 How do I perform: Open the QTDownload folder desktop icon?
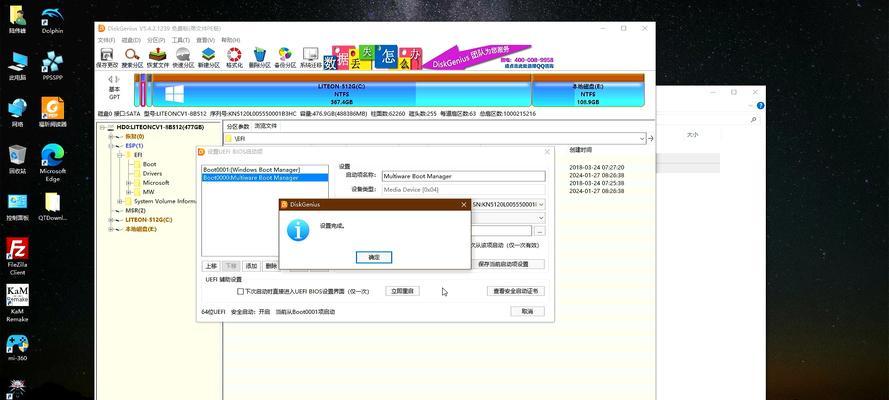coord(52,206)
